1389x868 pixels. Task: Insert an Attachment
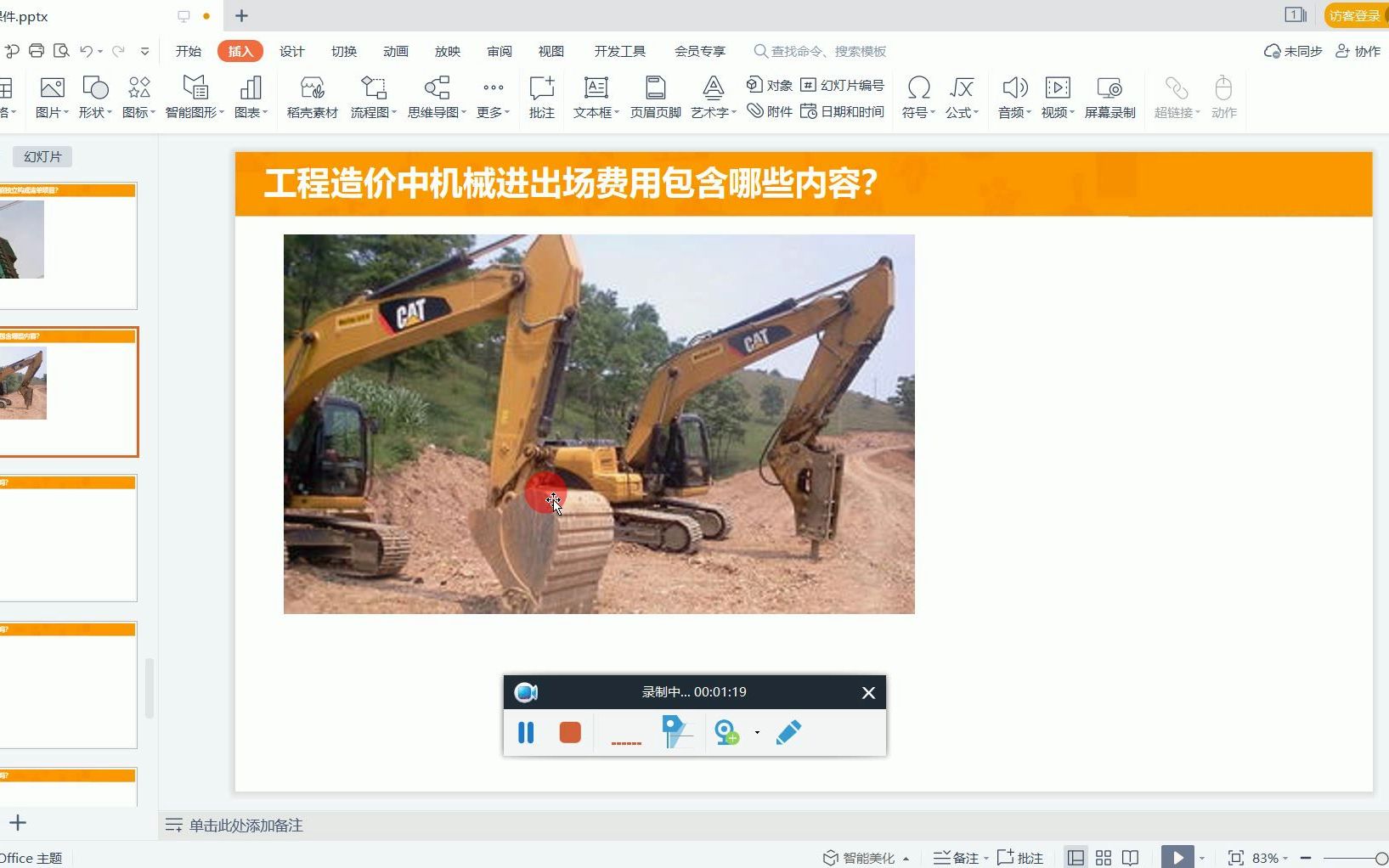coord(769,111)
